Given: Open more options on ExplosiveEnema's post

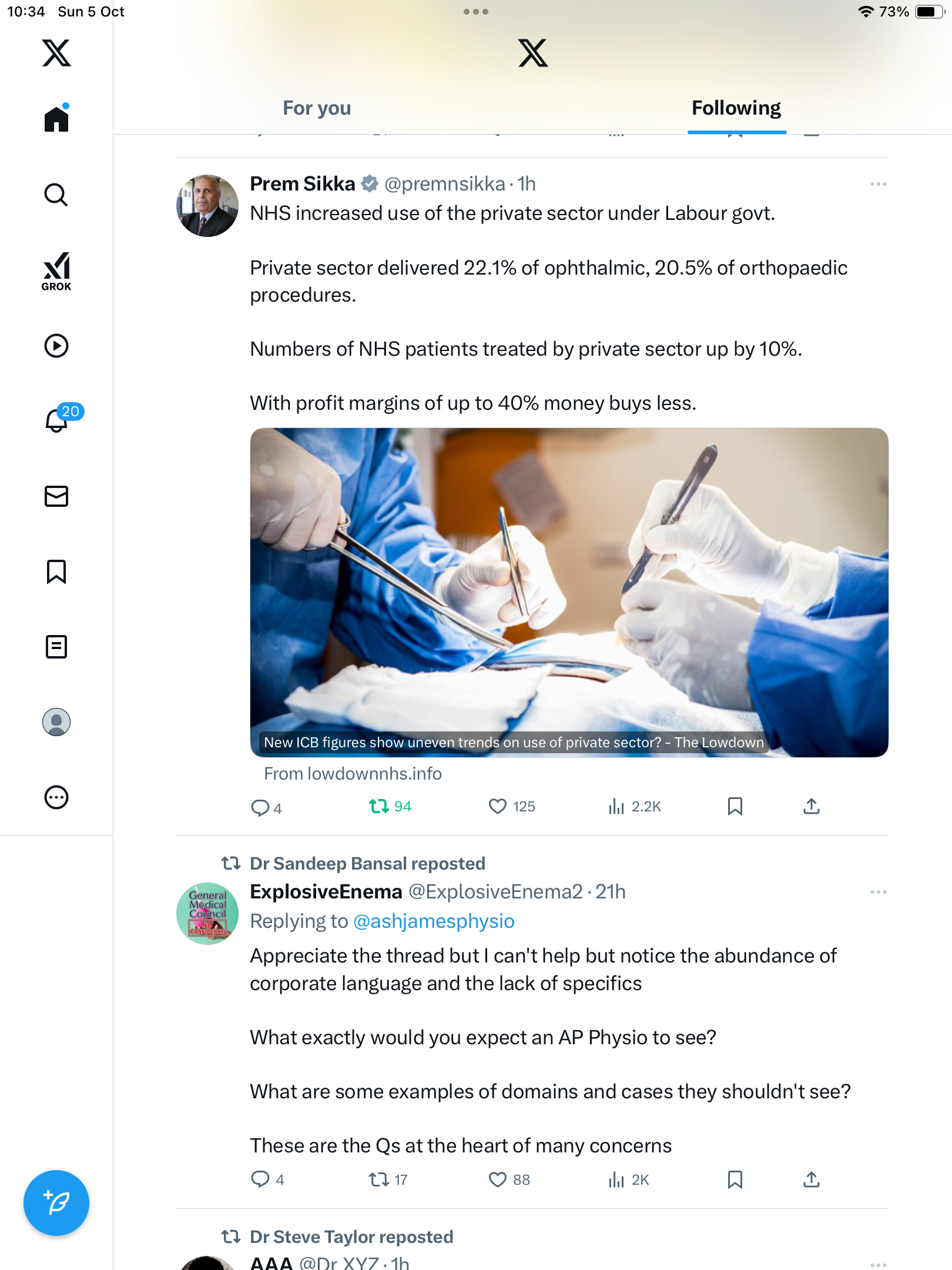Looking at the screenshot, I should click(x=878, y=892).
